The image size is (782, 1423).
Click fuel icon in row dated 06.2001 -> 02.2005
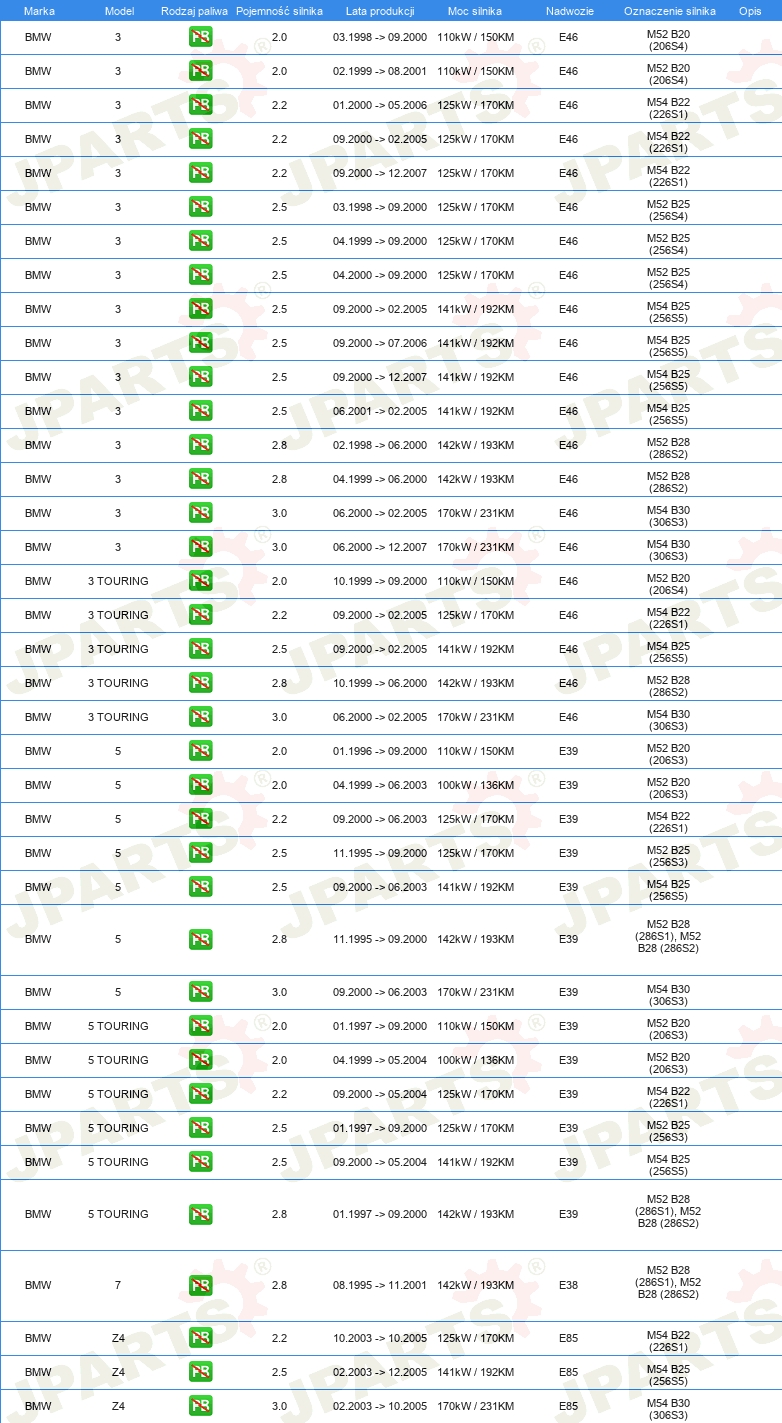(x=200, y=411)
